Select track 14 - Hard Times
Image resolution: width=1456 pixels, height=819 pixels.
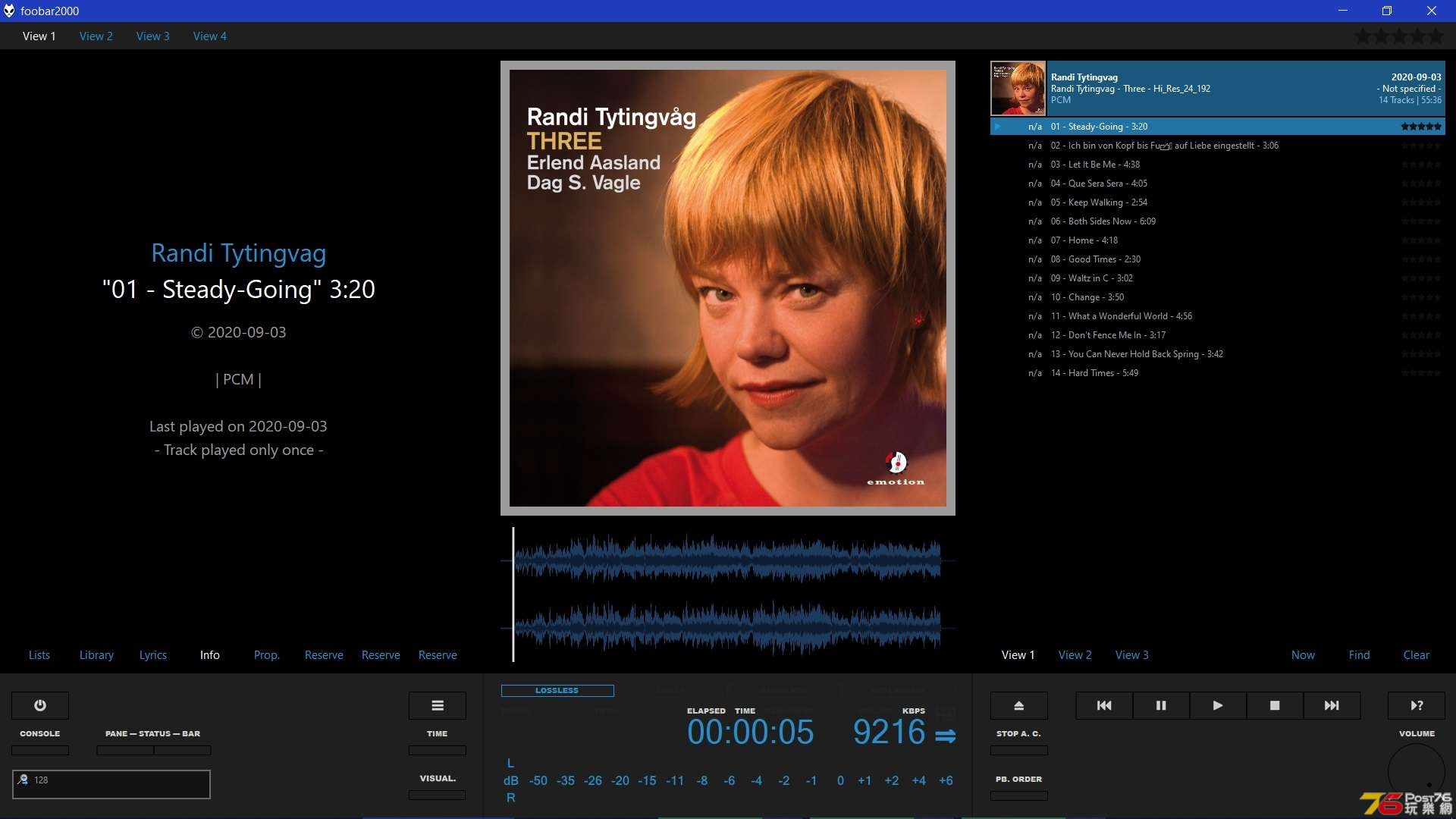point(1218,373)
